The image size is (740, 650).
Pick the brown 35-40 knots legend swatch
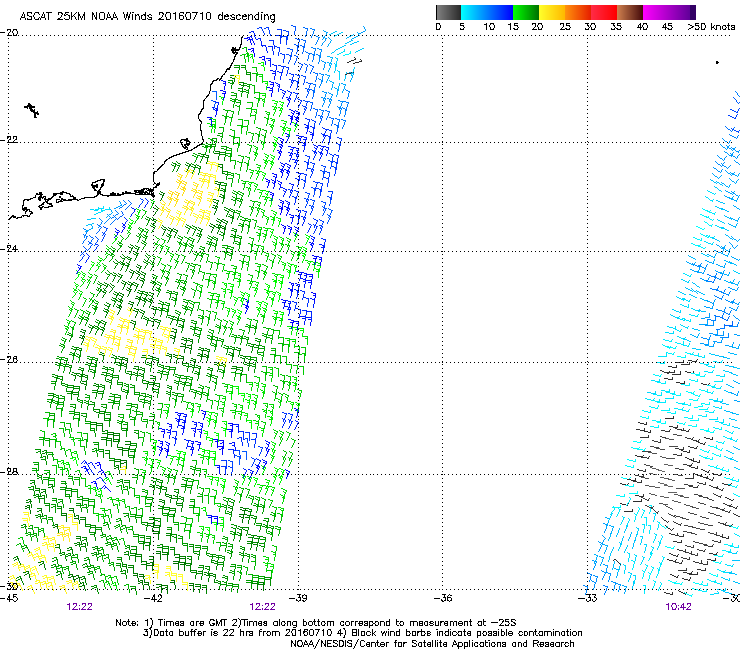630,12
